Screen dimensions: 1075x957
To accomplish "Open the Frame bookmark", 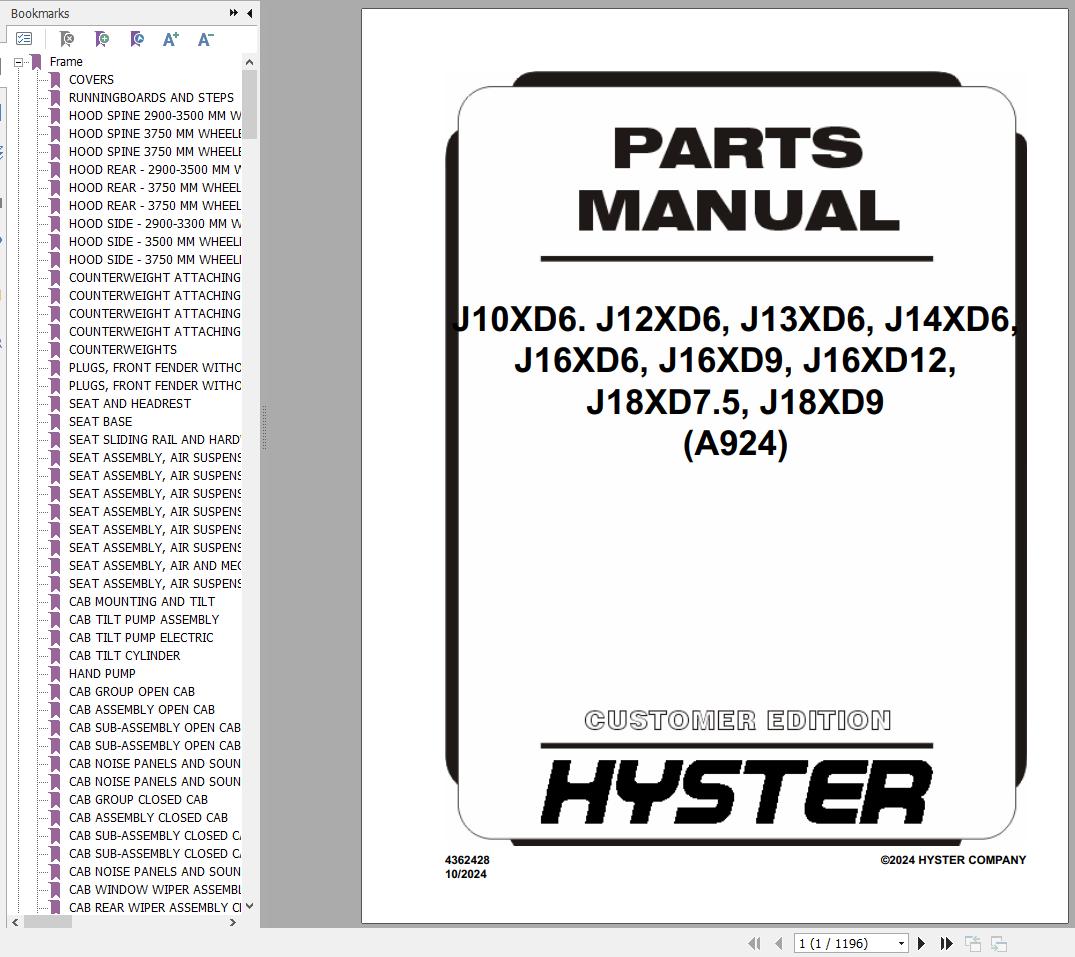I will [x=66, y=62].
